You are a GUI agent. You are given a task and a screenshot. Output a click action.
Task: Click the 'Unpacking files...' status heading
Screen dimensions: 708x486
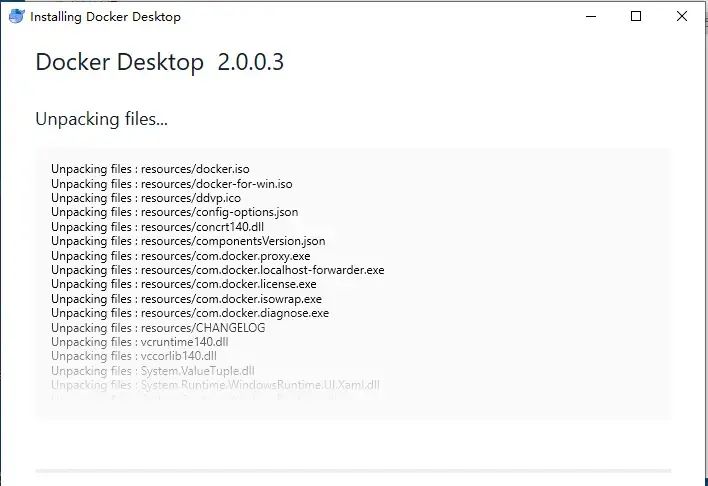[102, 119]
